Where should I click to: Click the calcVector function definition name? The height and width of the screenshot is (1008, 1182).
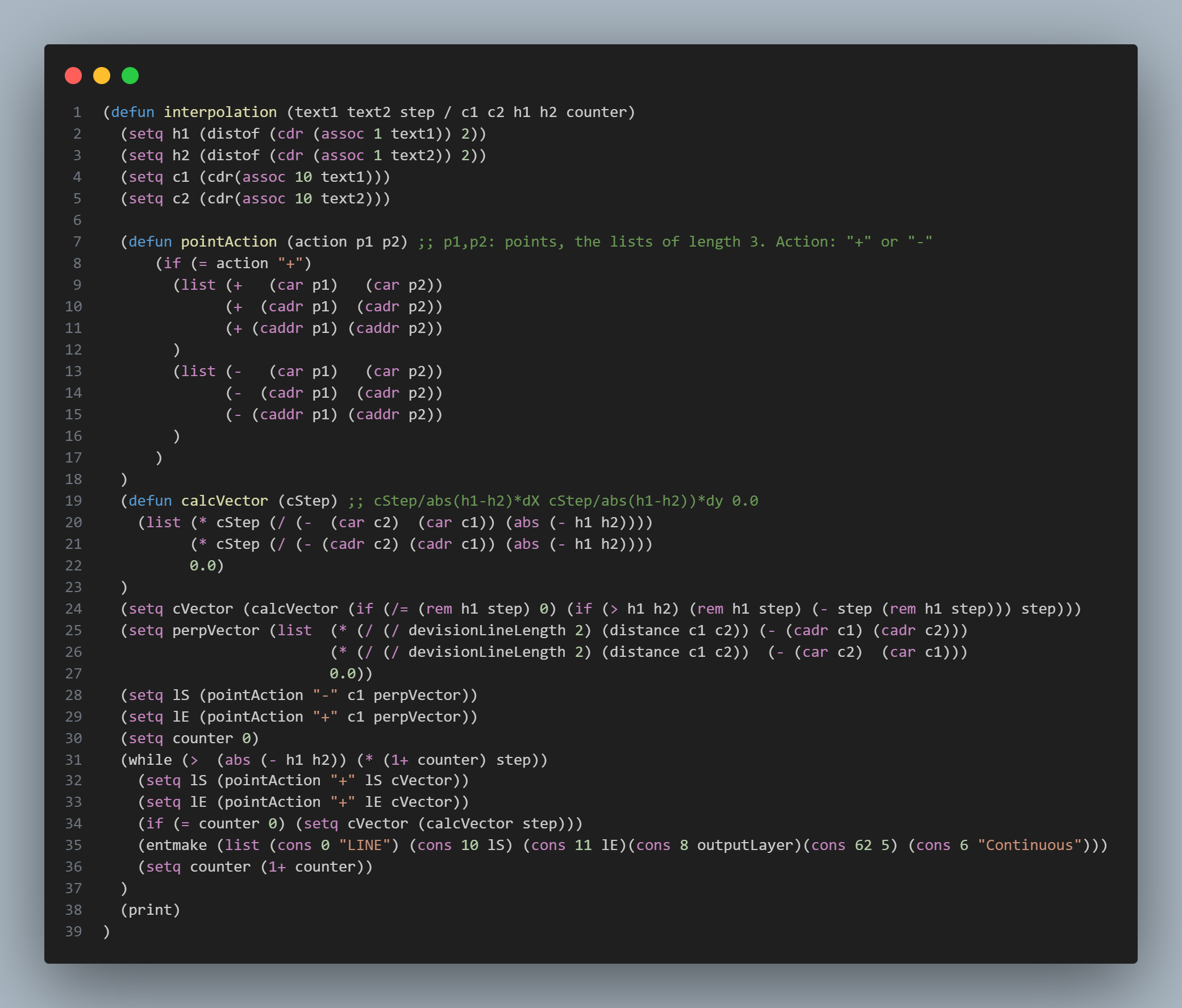pos(224,501)
